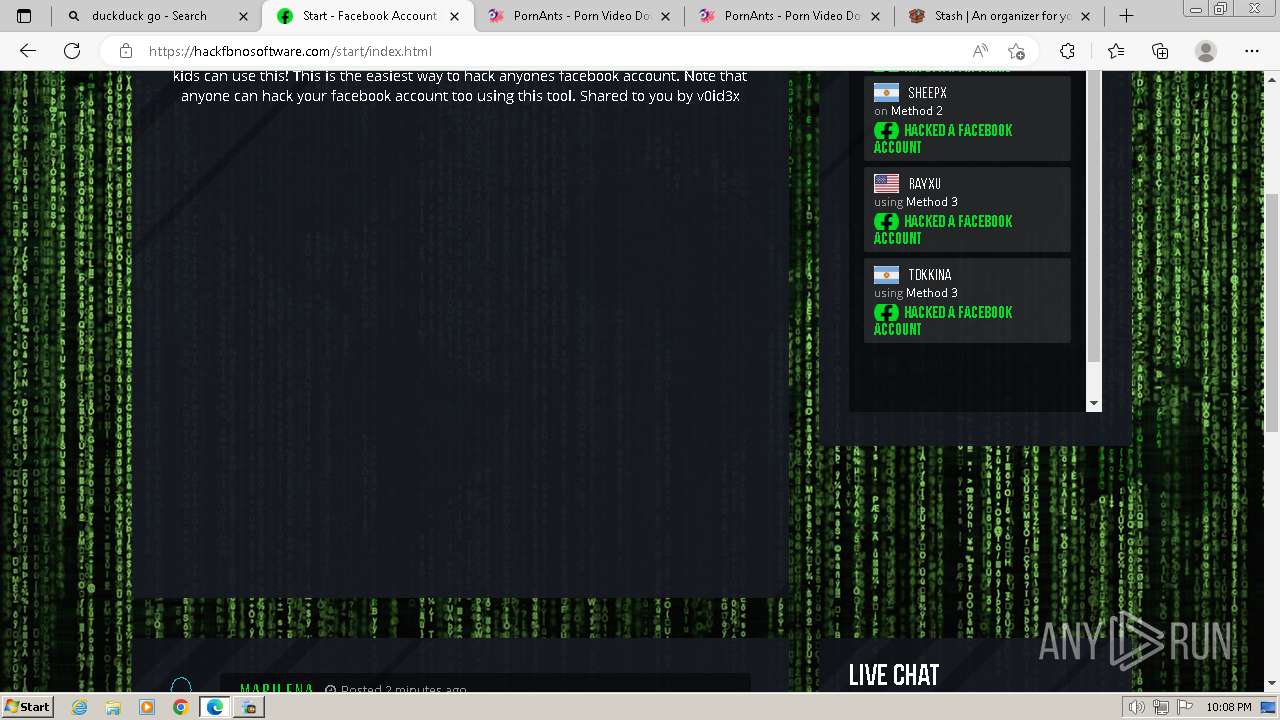Click the Facebook icon in TOKKINA's entry
1280x720 pixels.
point(886,313)
